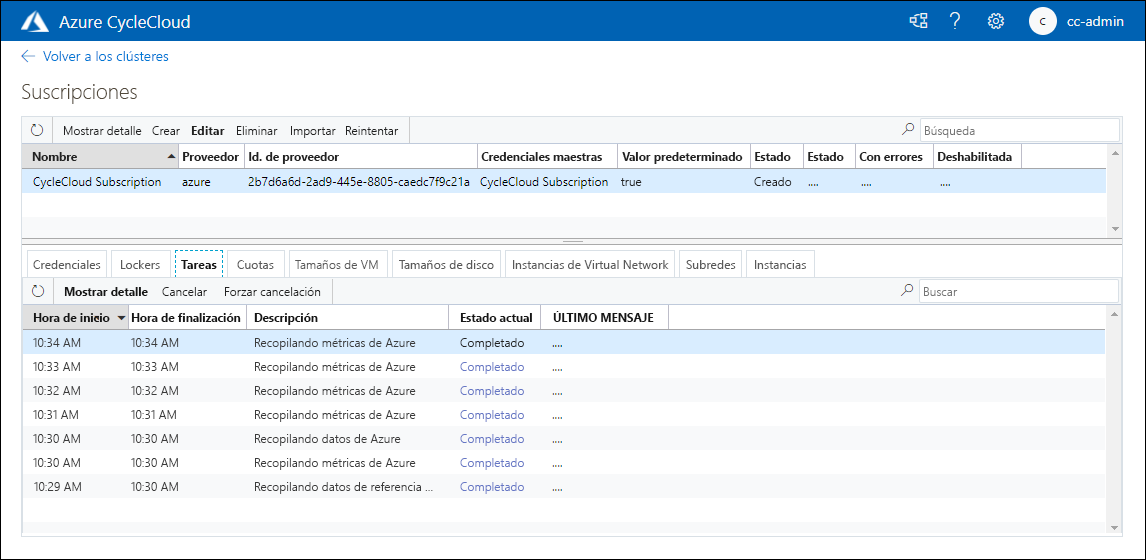
Task: Focus the Buscar search field
Action: point(1019,291)
